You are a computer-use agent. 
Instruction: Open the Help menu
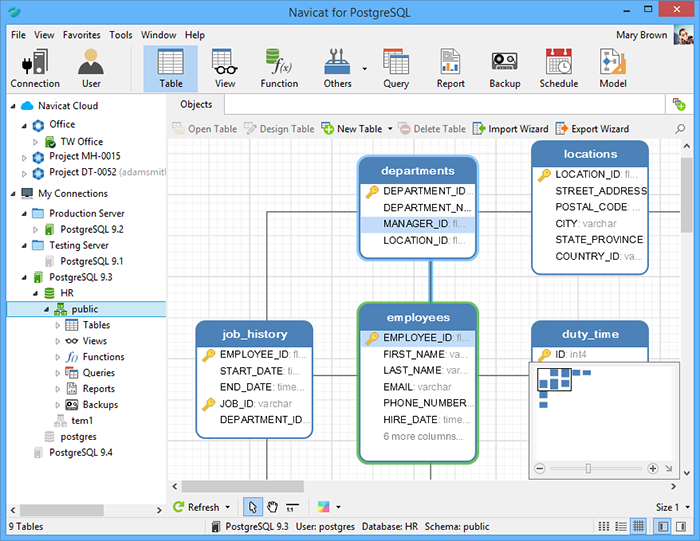(195, 35)
